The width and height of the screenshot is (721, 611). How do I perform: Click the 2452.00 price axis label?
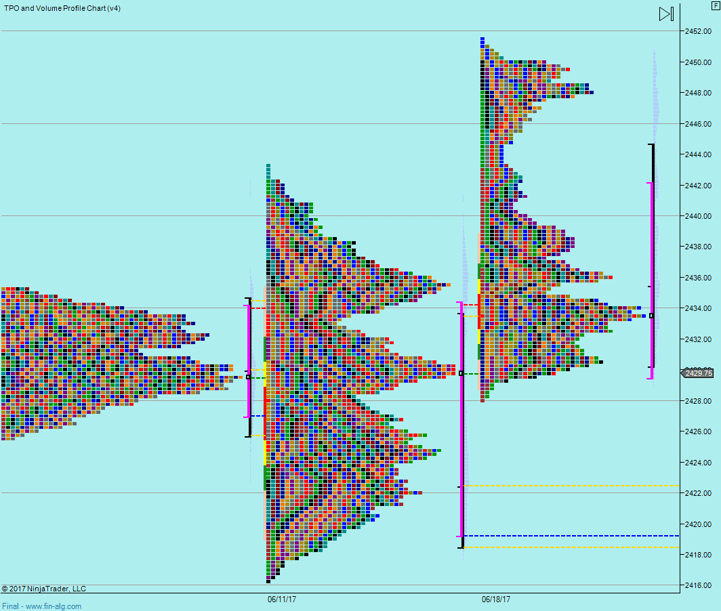[x=698, y=31]
